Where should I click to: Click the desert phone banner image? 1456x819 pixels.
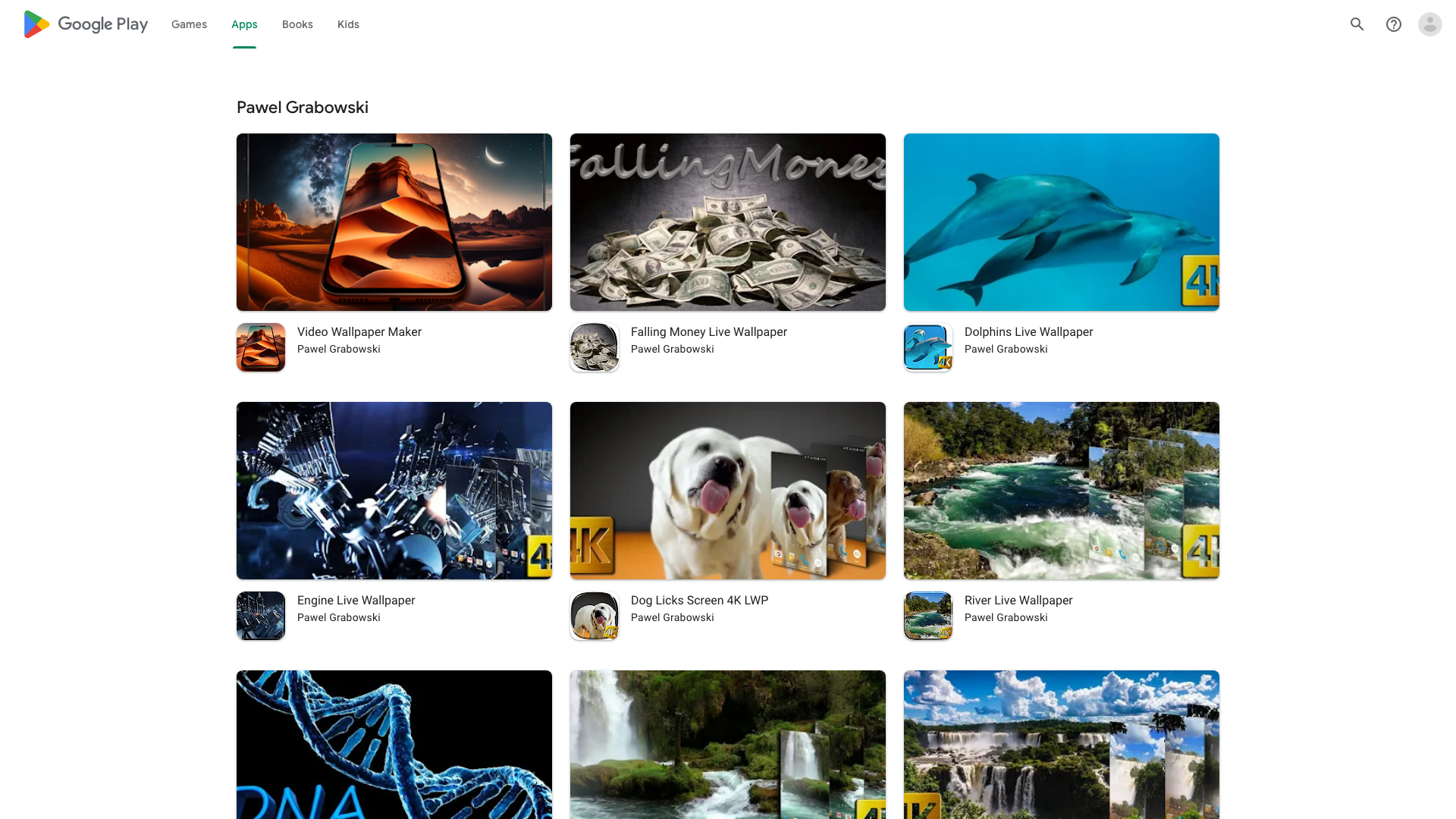394,222
